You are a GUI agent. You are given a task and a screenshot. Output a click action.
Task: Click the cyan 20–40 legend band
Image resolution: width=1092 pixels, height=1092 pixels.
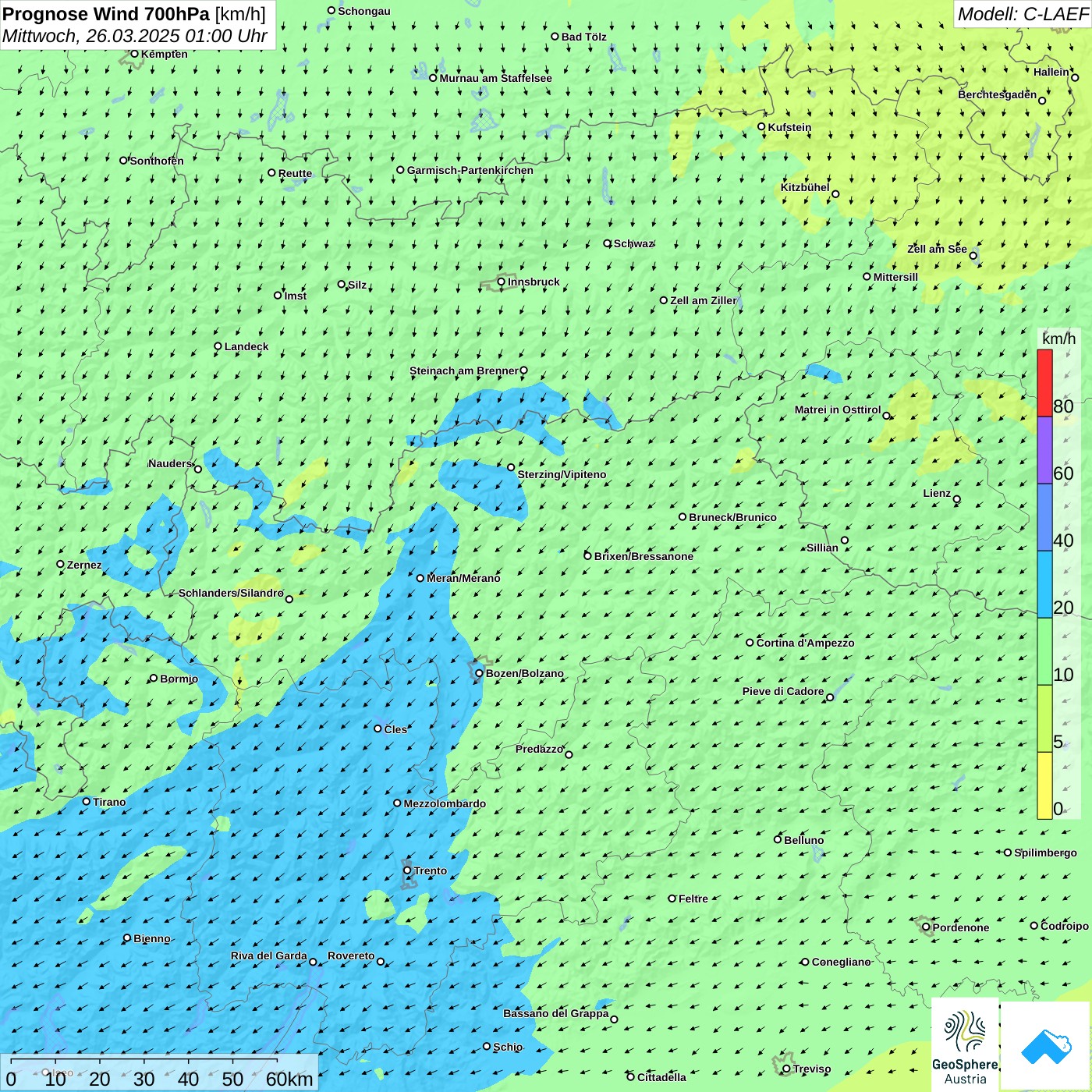(1044, 584)
